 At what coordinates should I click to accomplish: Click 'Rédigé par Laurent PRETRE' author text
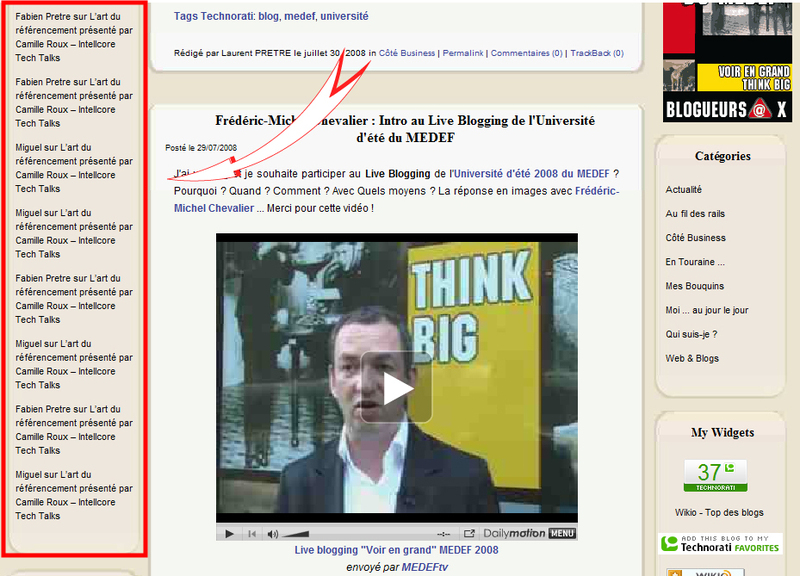point(232,53)
